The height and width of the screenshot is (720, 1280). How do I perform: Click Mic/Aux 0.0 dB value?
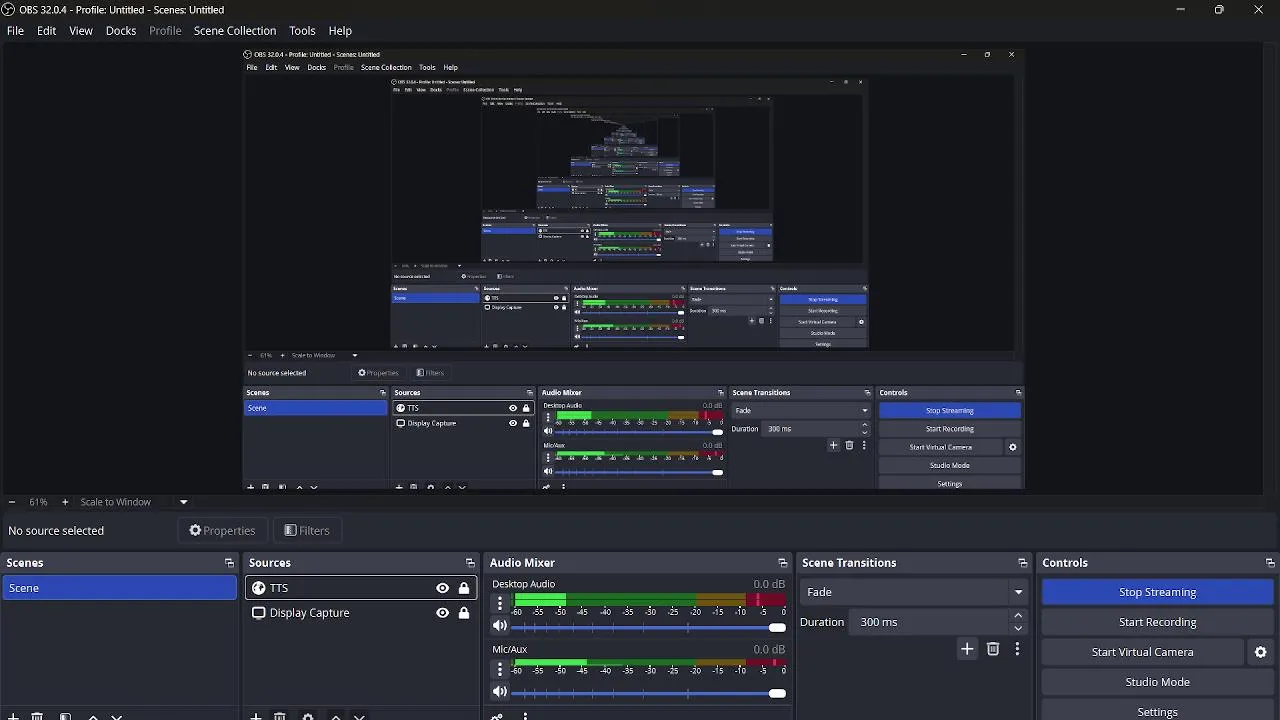769,649
